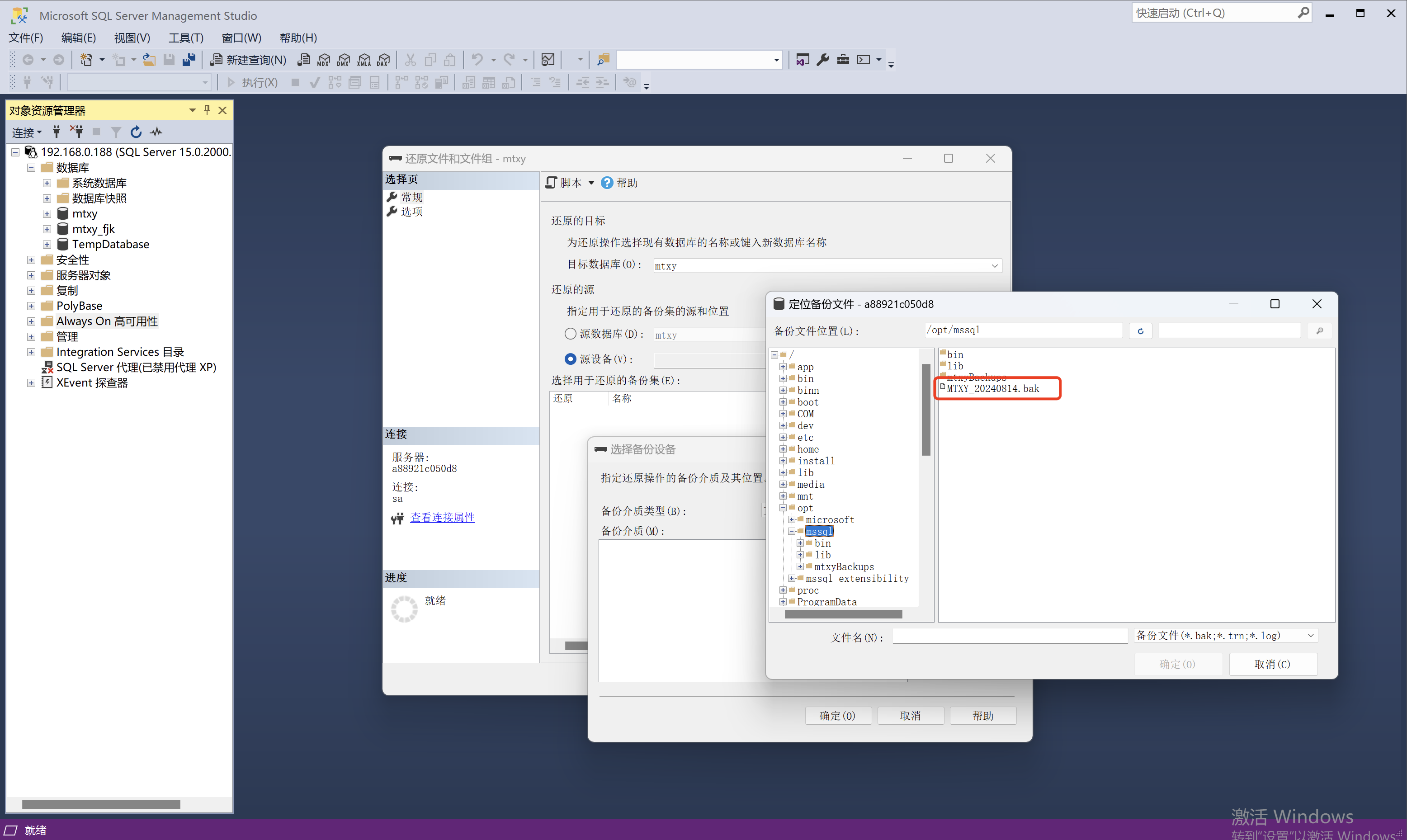Click the locate backup file refresh icon
This screenshot has width=1407, height=840.
pos(1142,332)
